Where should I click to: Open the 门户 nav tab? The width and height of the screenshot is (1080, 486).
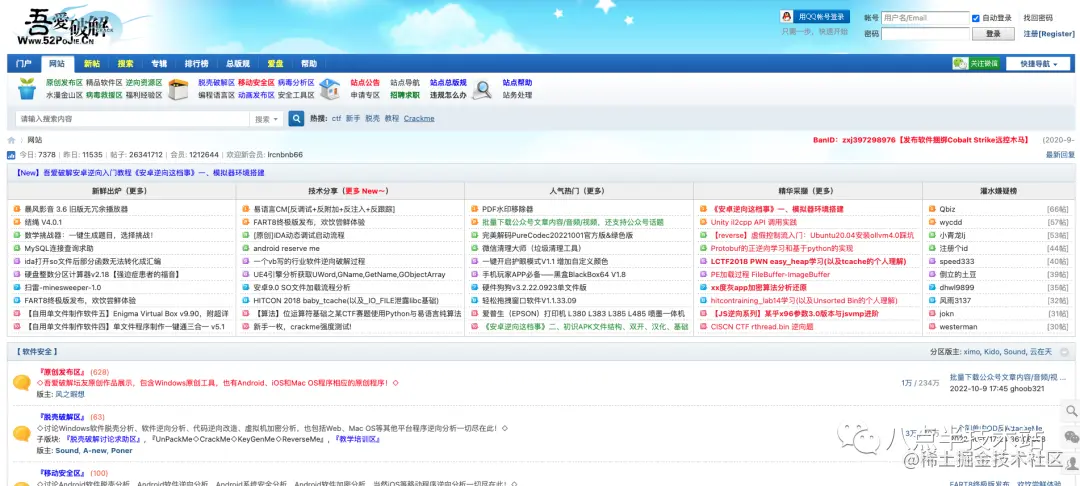pos(23,63)
